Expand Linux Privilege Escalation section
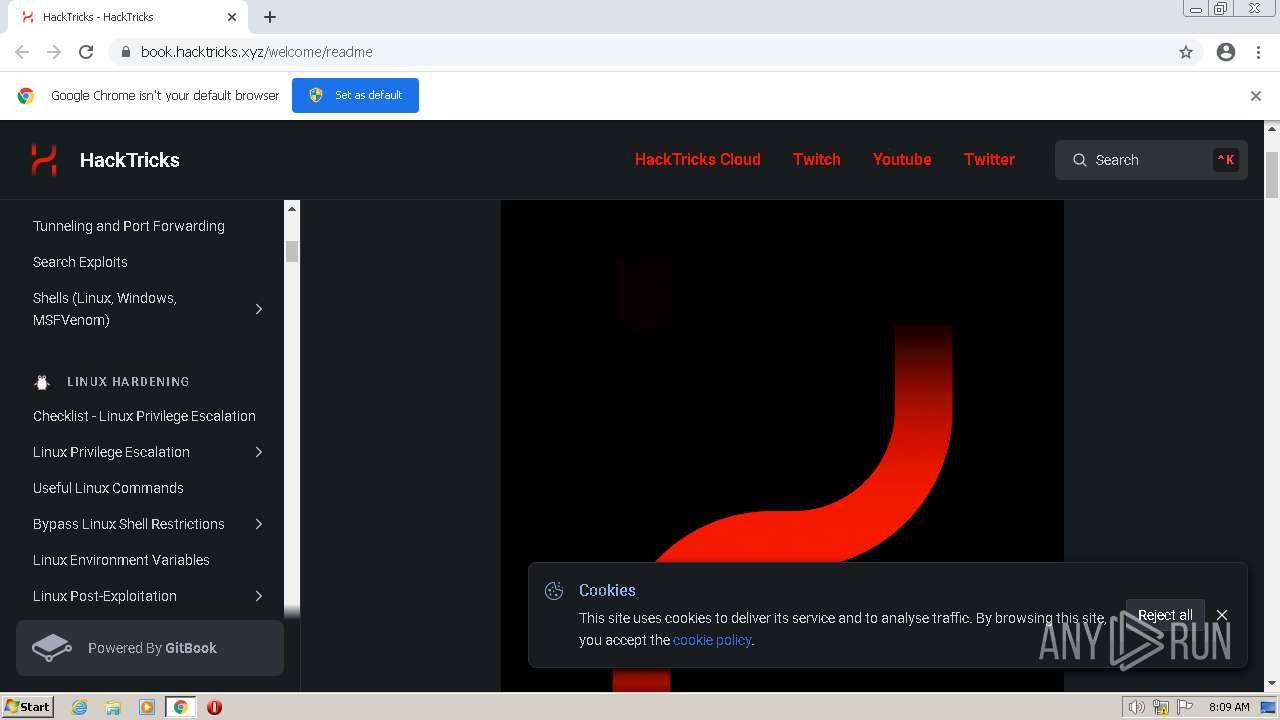The height and width of the screenshot is (720, 1280). click(259, 452)
